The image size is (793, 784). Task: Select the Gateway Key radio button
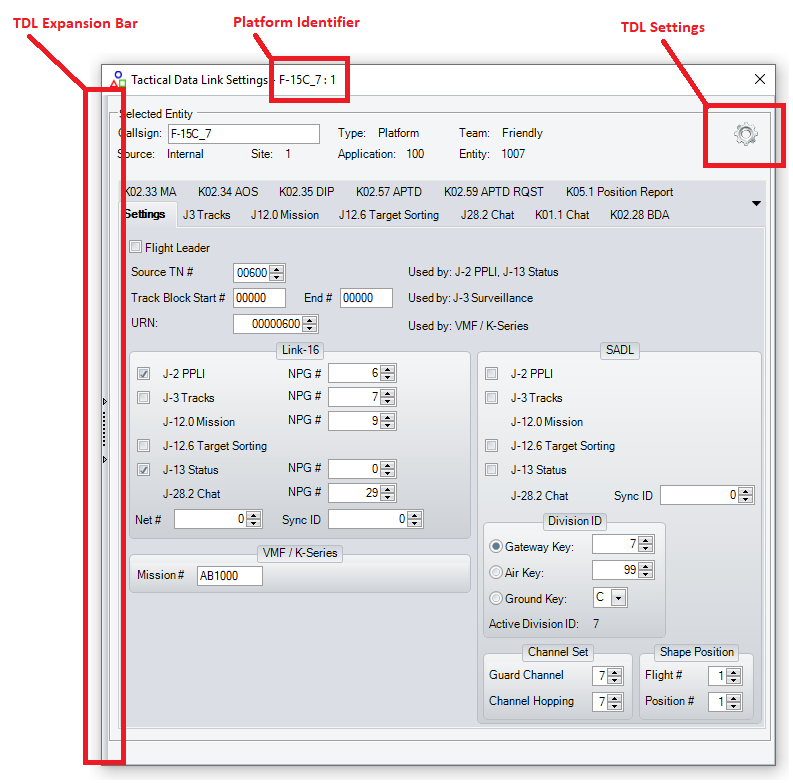(496, 546)
